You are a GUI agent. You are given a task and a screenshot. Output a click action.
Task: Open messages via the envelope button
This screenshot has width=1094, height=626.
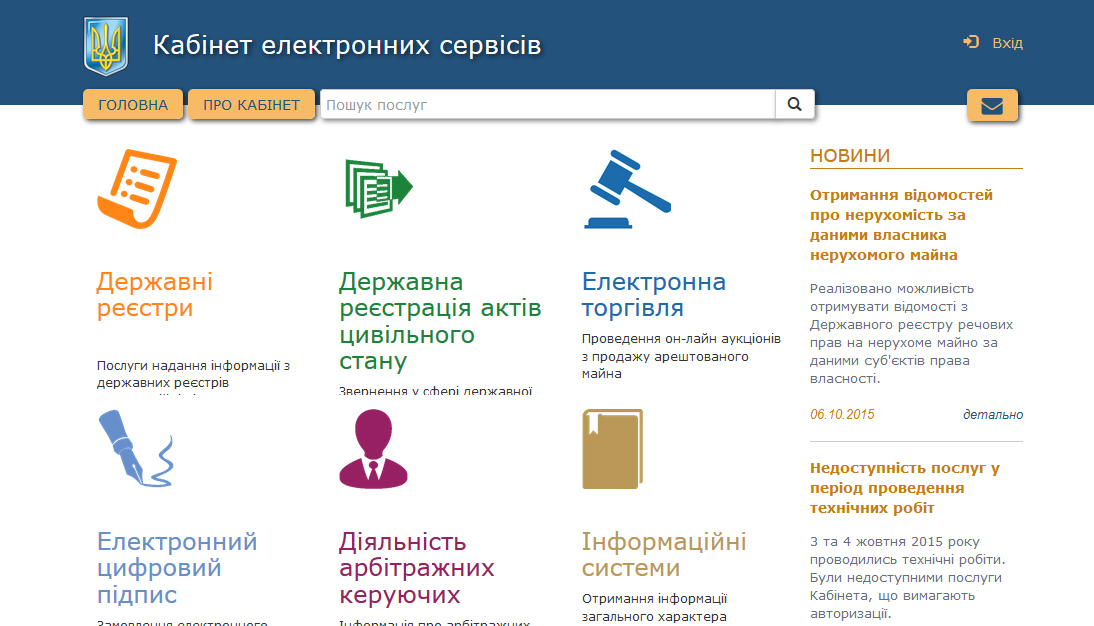[992, 106]
